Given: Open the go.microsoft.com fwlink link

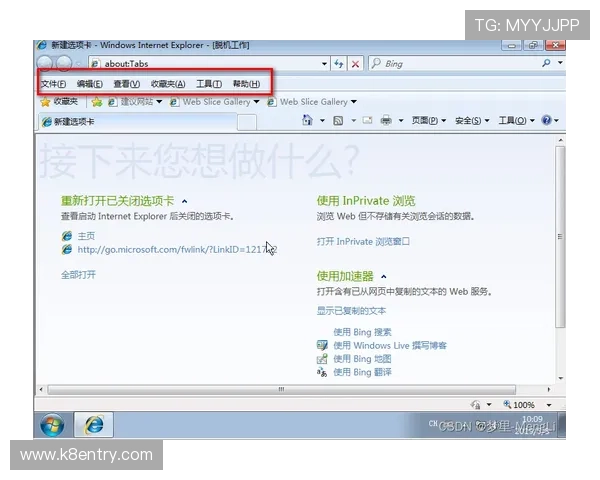Looking at the screenshot, I should pyautogui.click(x=177, y=250).
